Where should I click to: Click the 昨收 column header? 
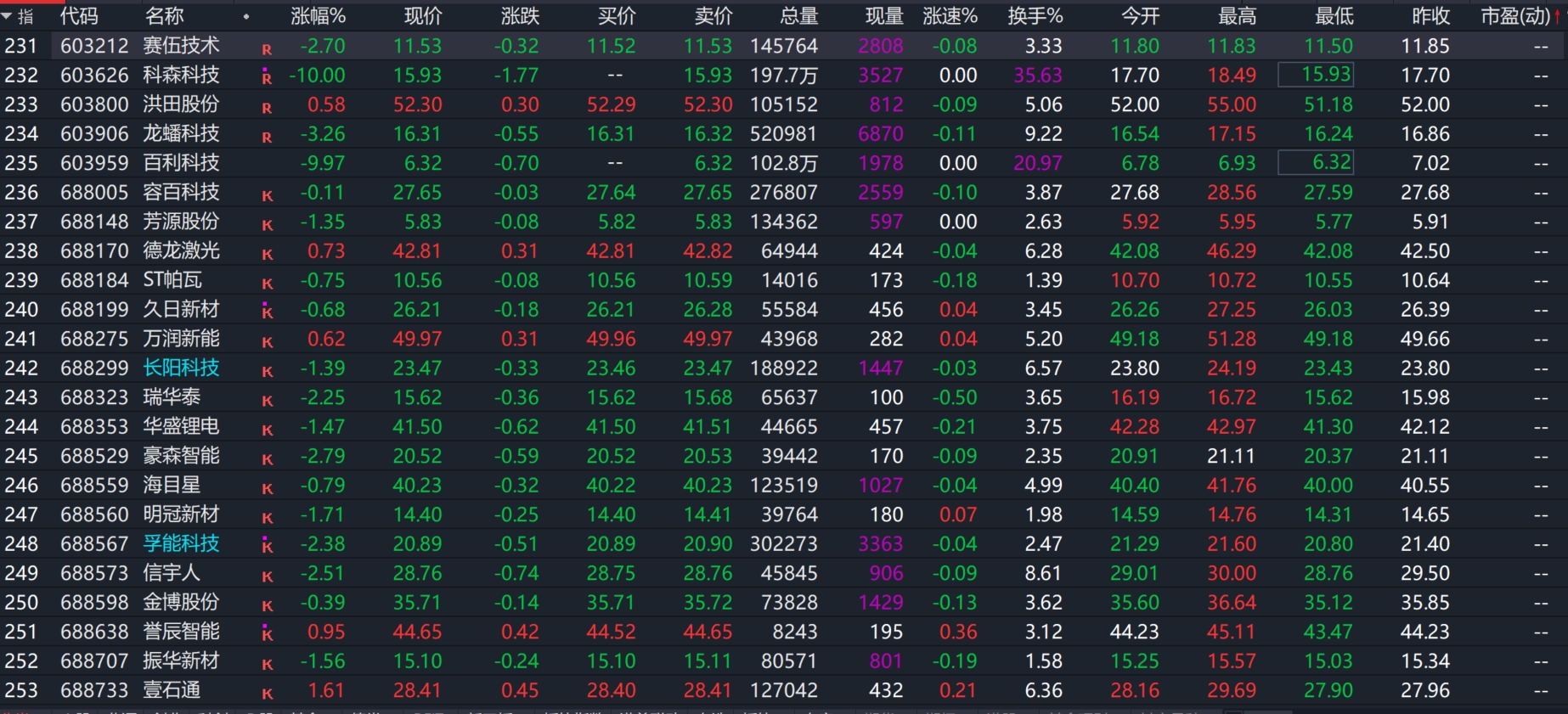[1430, 16]
